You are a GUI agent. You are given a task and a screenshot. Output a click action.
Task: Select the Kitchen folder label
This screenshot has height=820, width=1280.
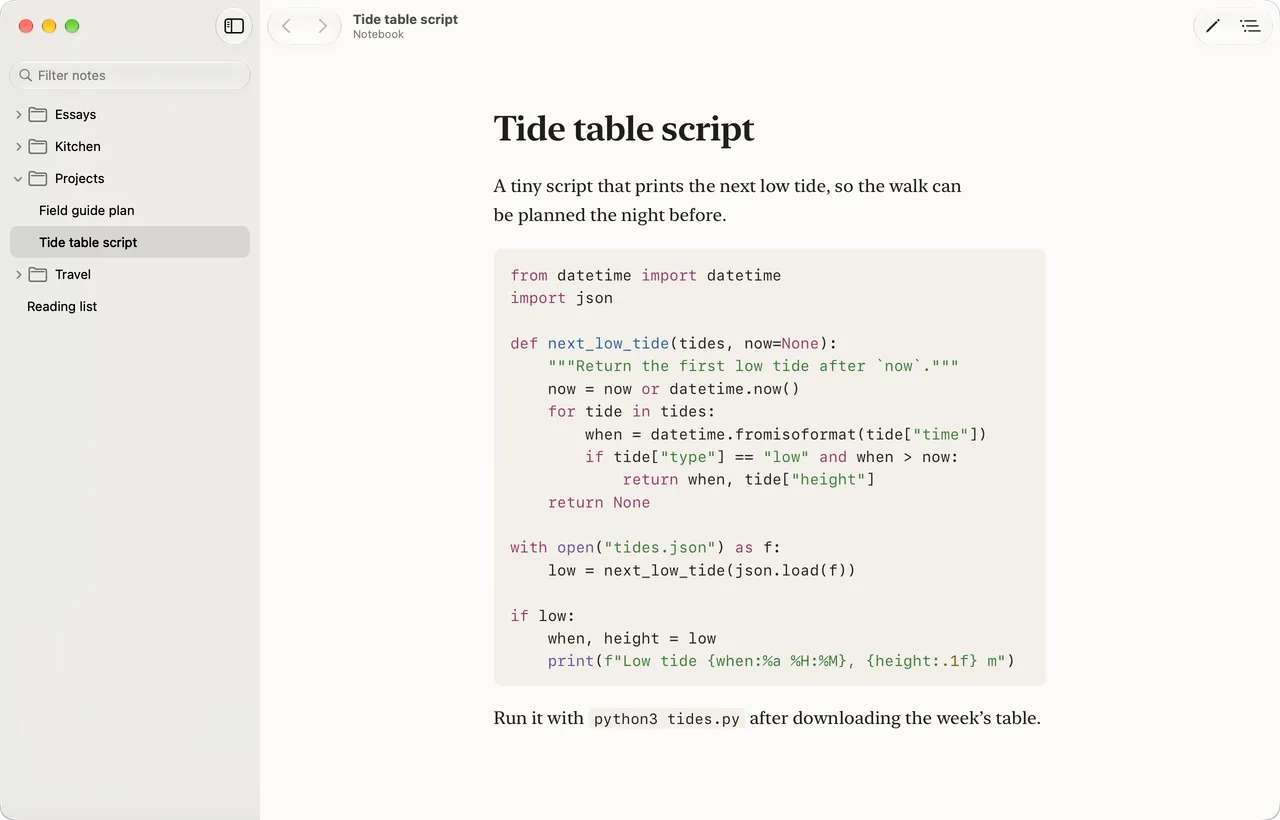(78, 146)
